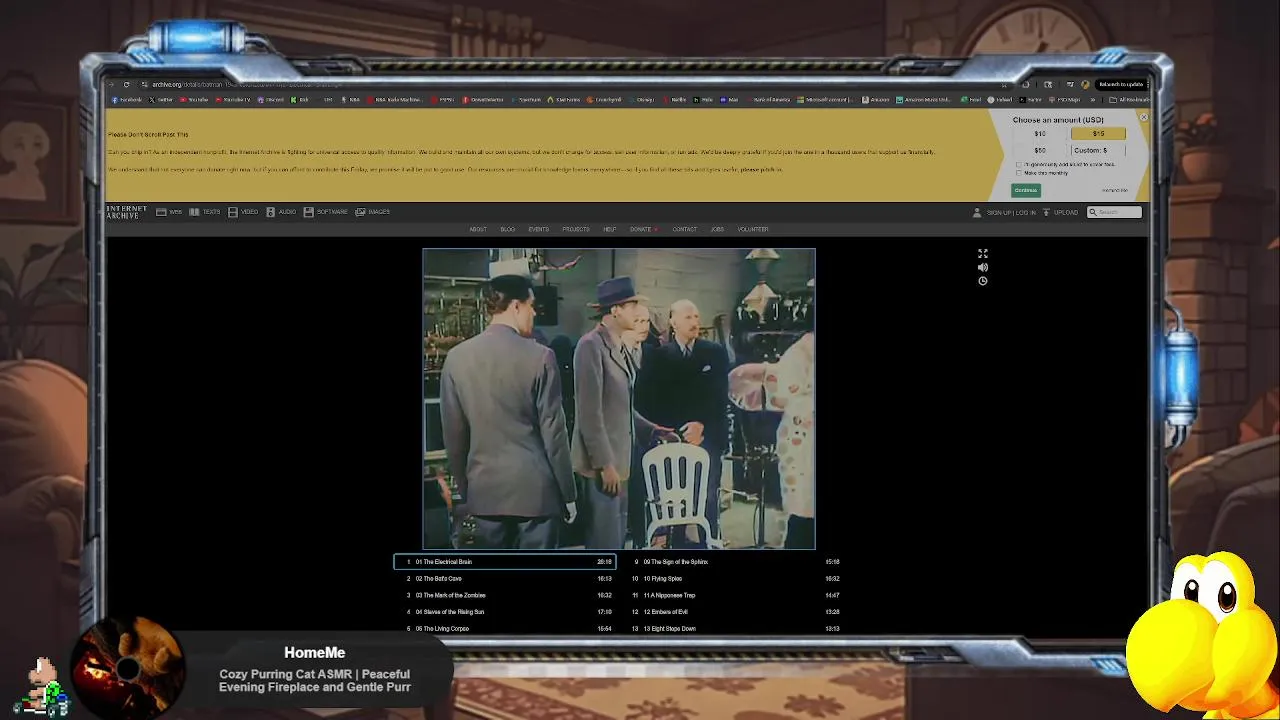Open the Blog menu link
1280x720 pixels.
point(508,229)
